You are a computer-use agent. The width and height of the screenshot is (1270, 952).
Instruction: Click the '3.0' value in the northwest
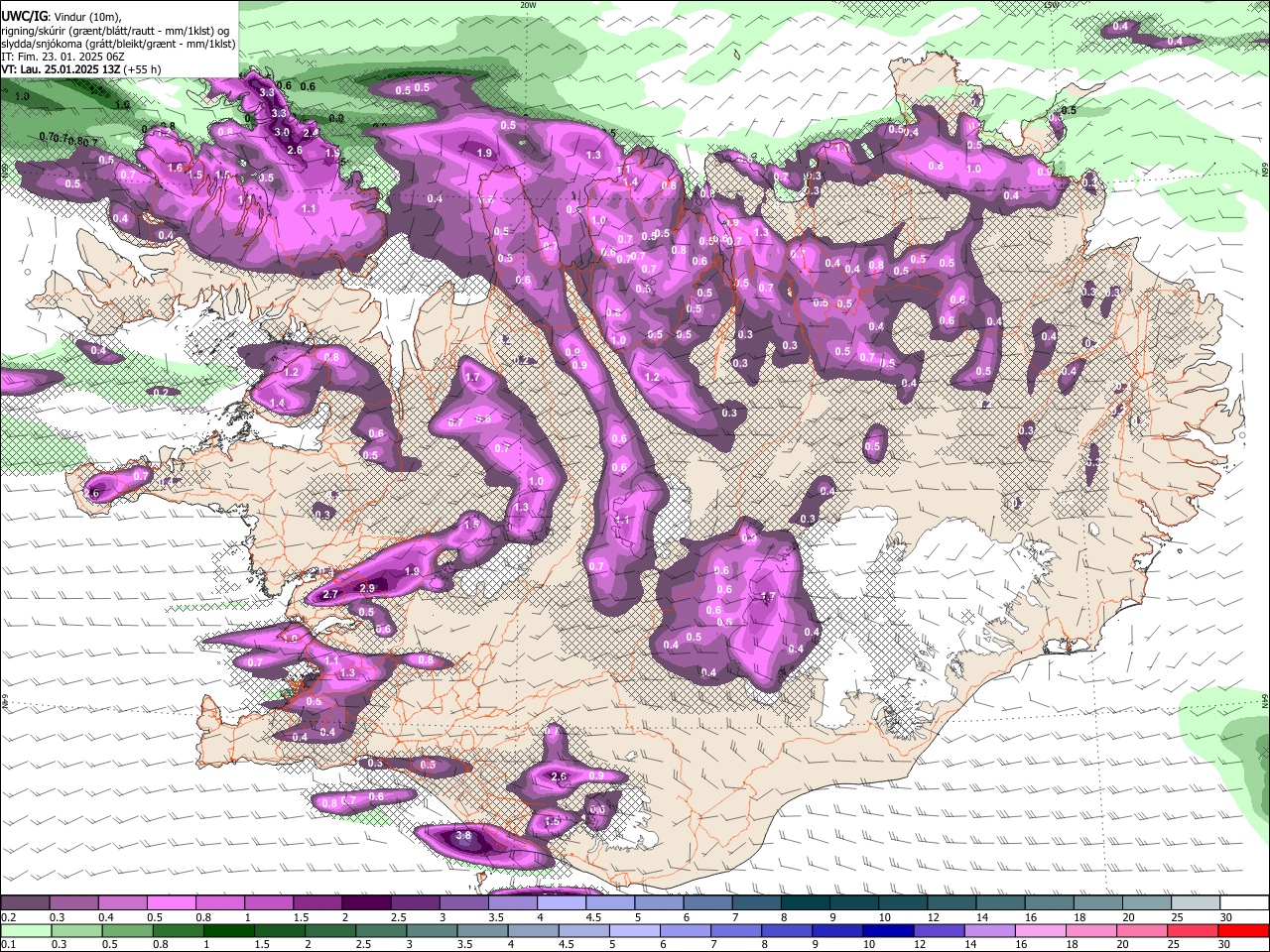coord(282,132)
